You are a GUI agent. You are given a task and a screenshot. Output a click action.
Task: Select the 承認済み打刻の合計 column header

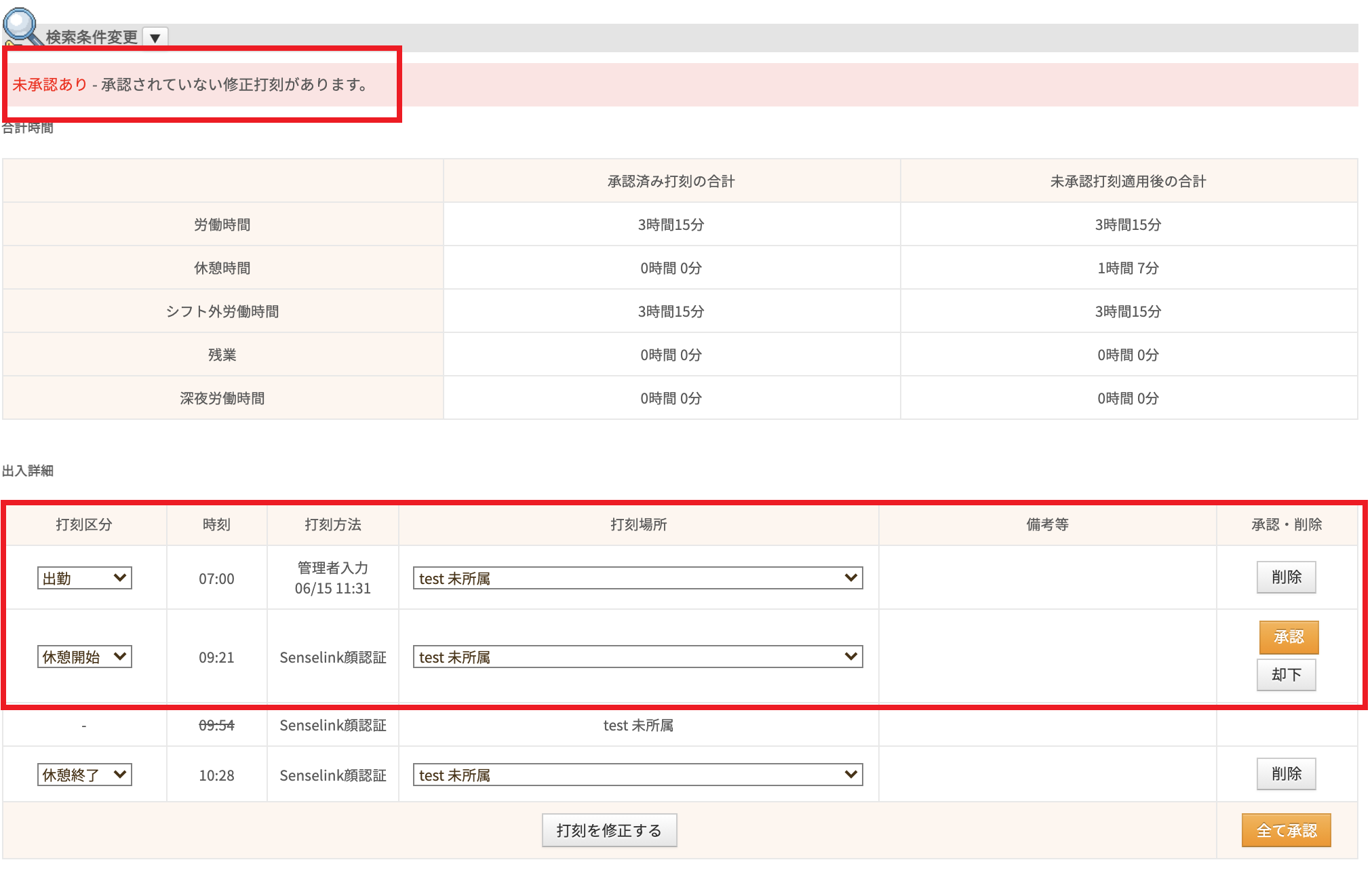[x=671, y=180]
